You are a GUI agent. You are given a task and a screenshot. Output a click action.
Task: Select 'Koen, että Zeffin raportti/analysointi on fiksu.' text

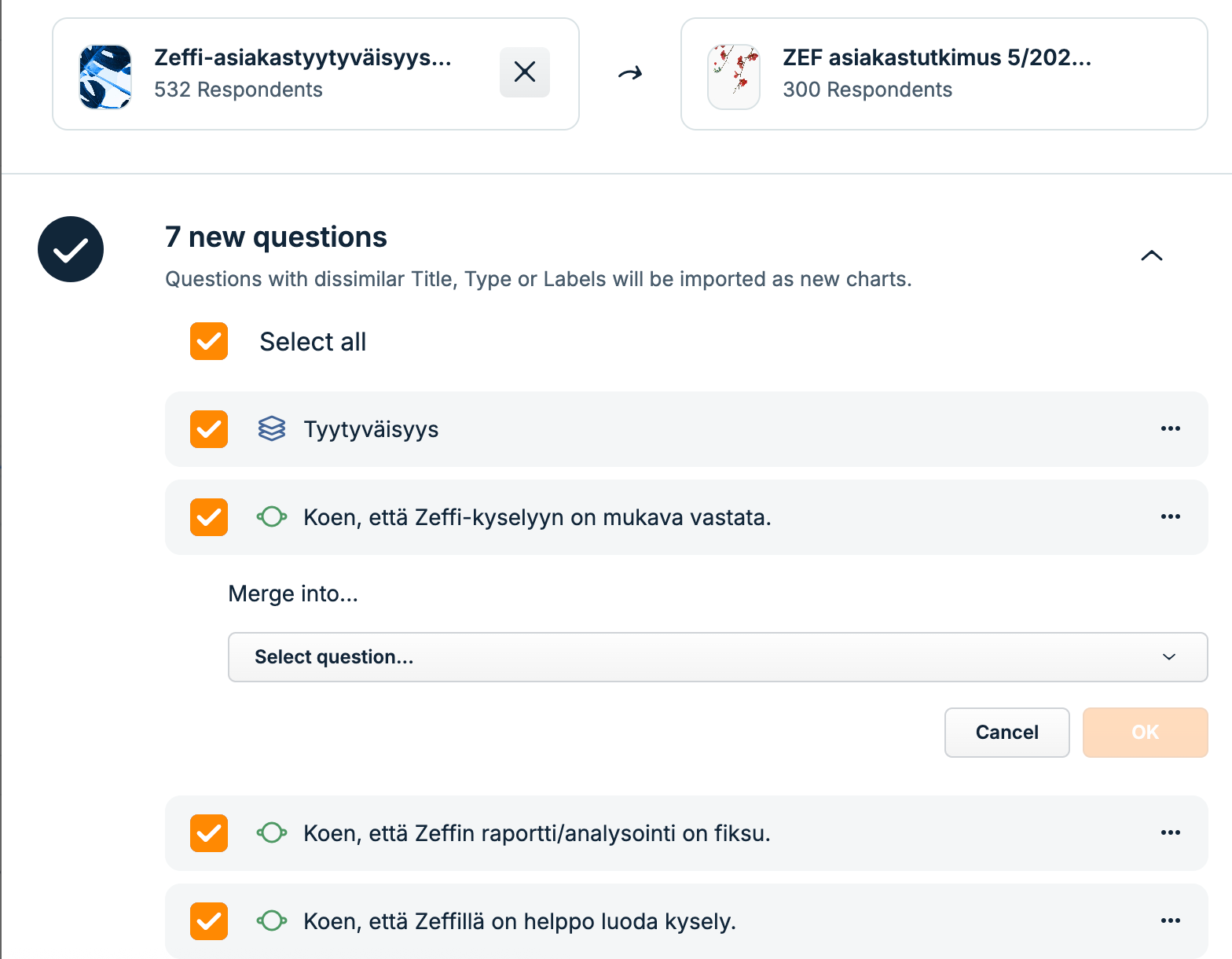click(x=537, y=833)
